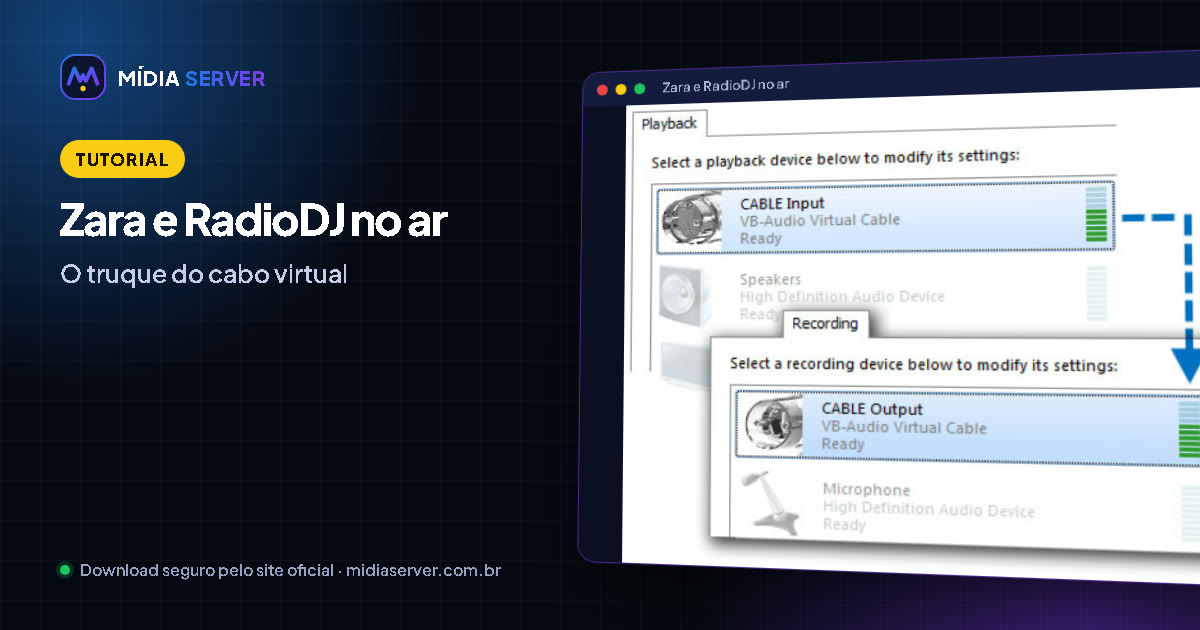Select the Speakers playback device
The height and width of the screenshot is (630, 1200).
coord(884,296)
